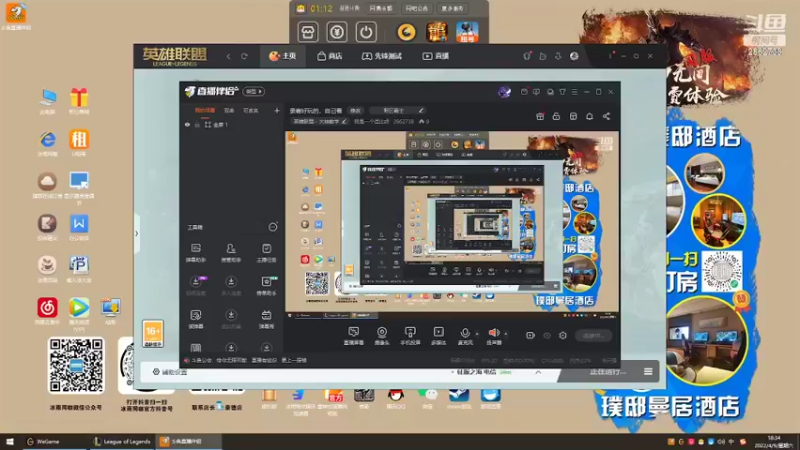Image resolution: width=800 pixels, height=450 pixels.
Task: Expand server selection chevron
Action: coord(538,372)
